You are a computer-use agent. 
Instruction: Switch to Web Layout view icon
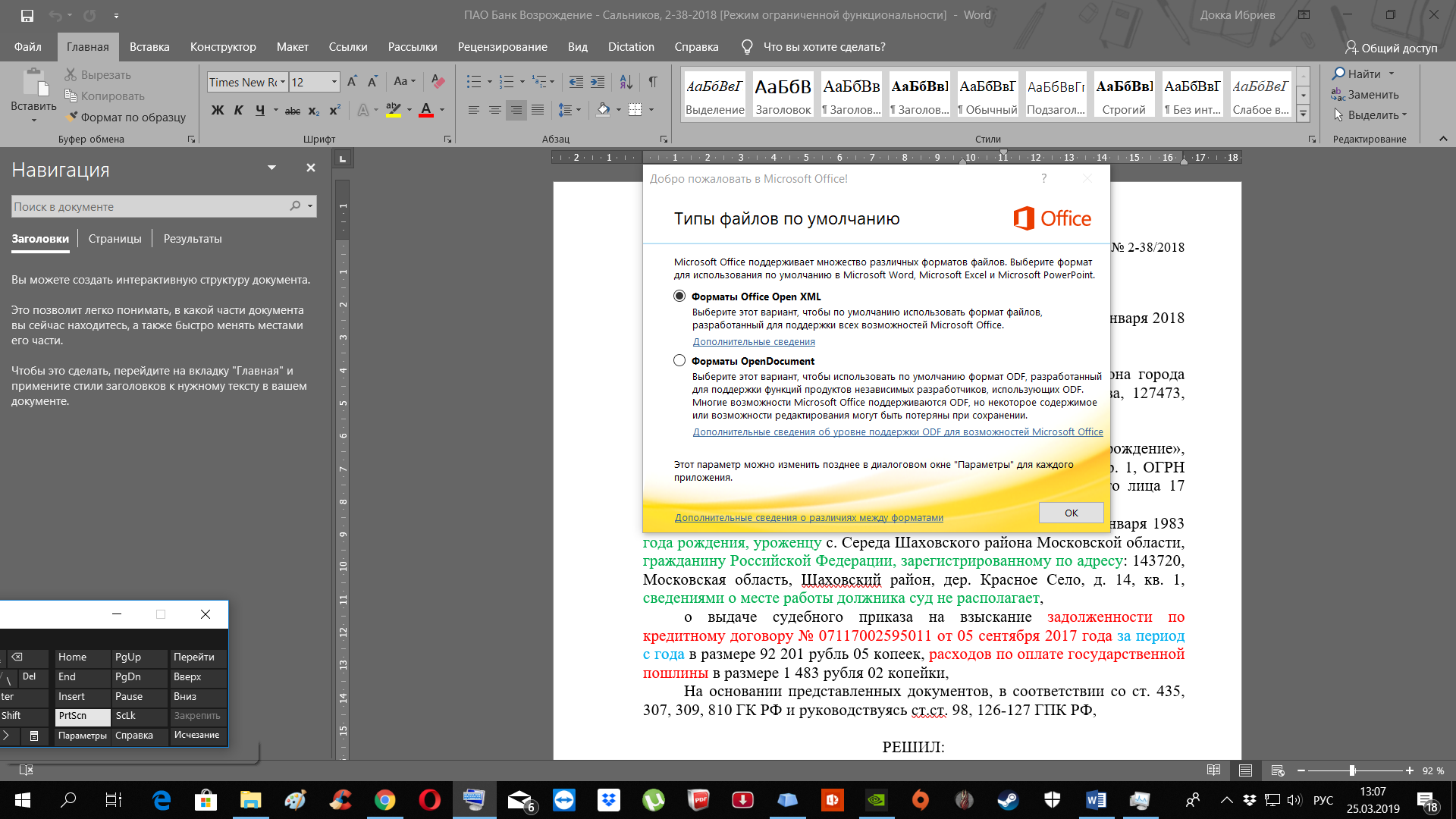click(1278, 770)
